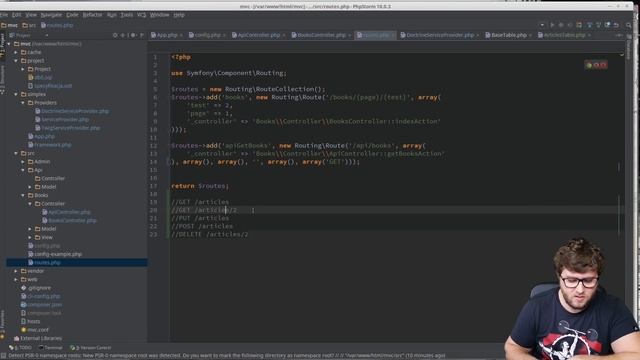Viewport: 640px width, 360px height.
Task: Open the Code menu
Action: pos(72,15)
